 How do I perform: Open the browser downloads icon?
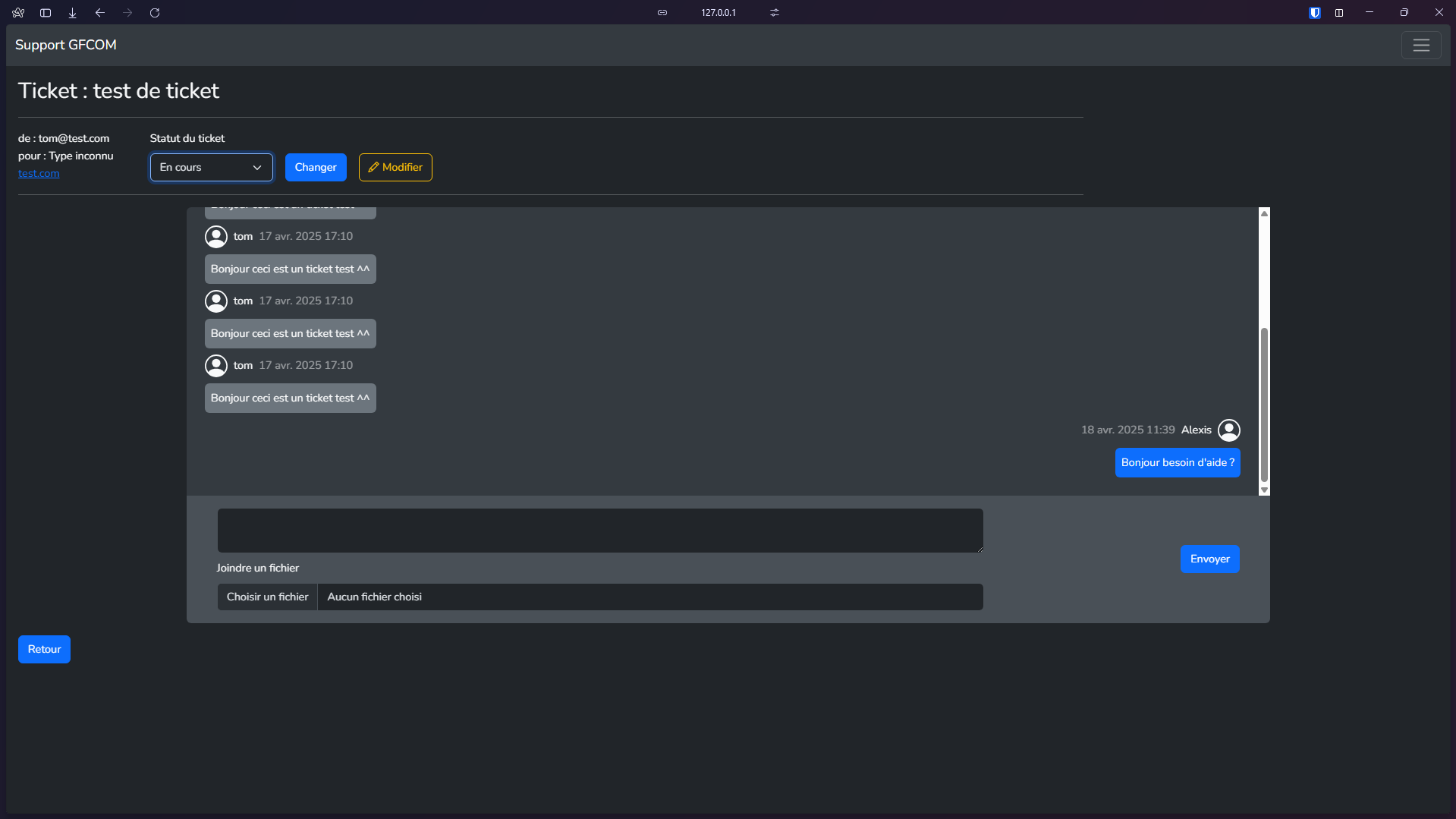[73, 13]
